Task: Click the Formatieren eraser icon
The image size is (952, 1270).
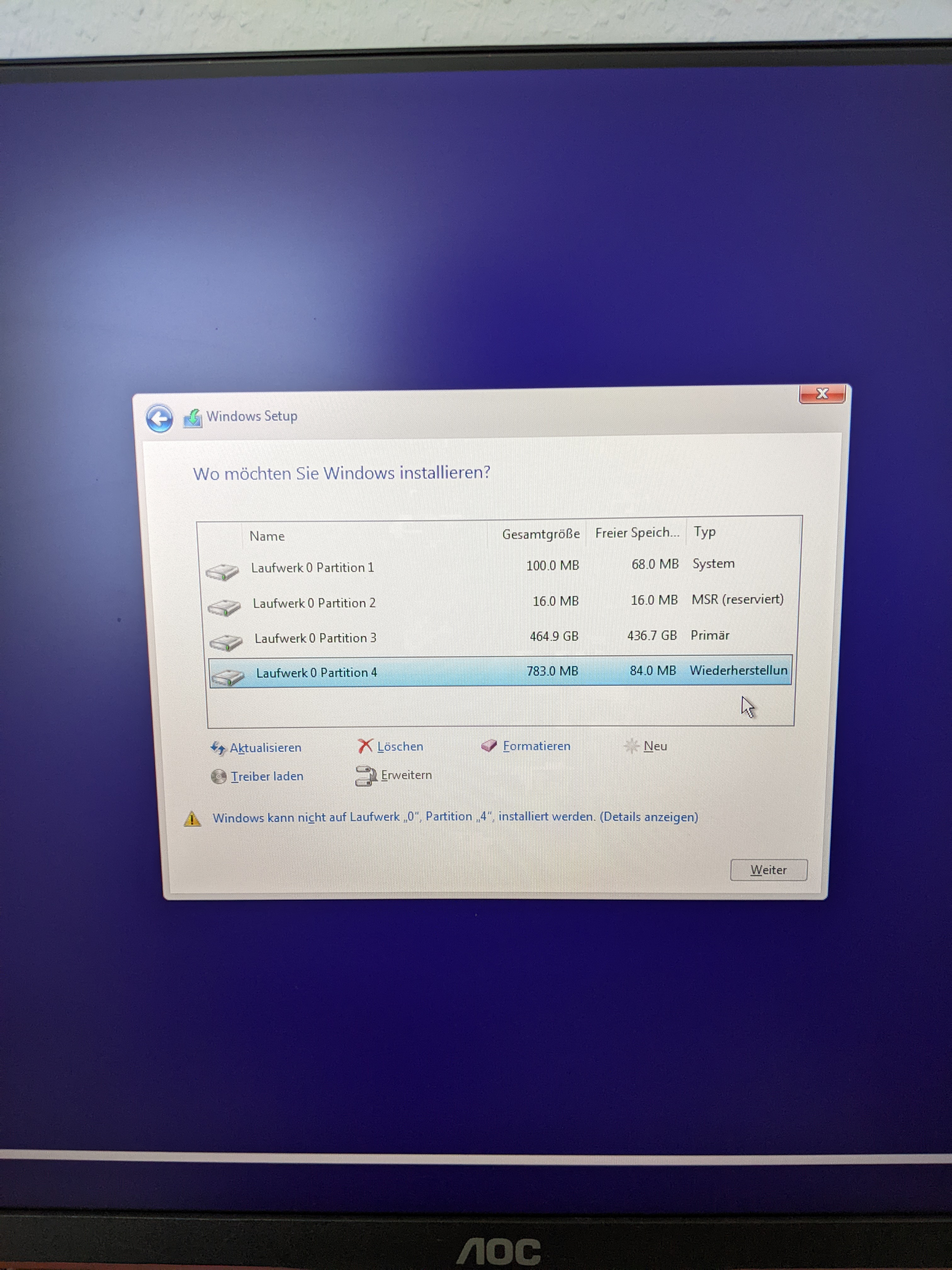Action: [x=489, y=745]
